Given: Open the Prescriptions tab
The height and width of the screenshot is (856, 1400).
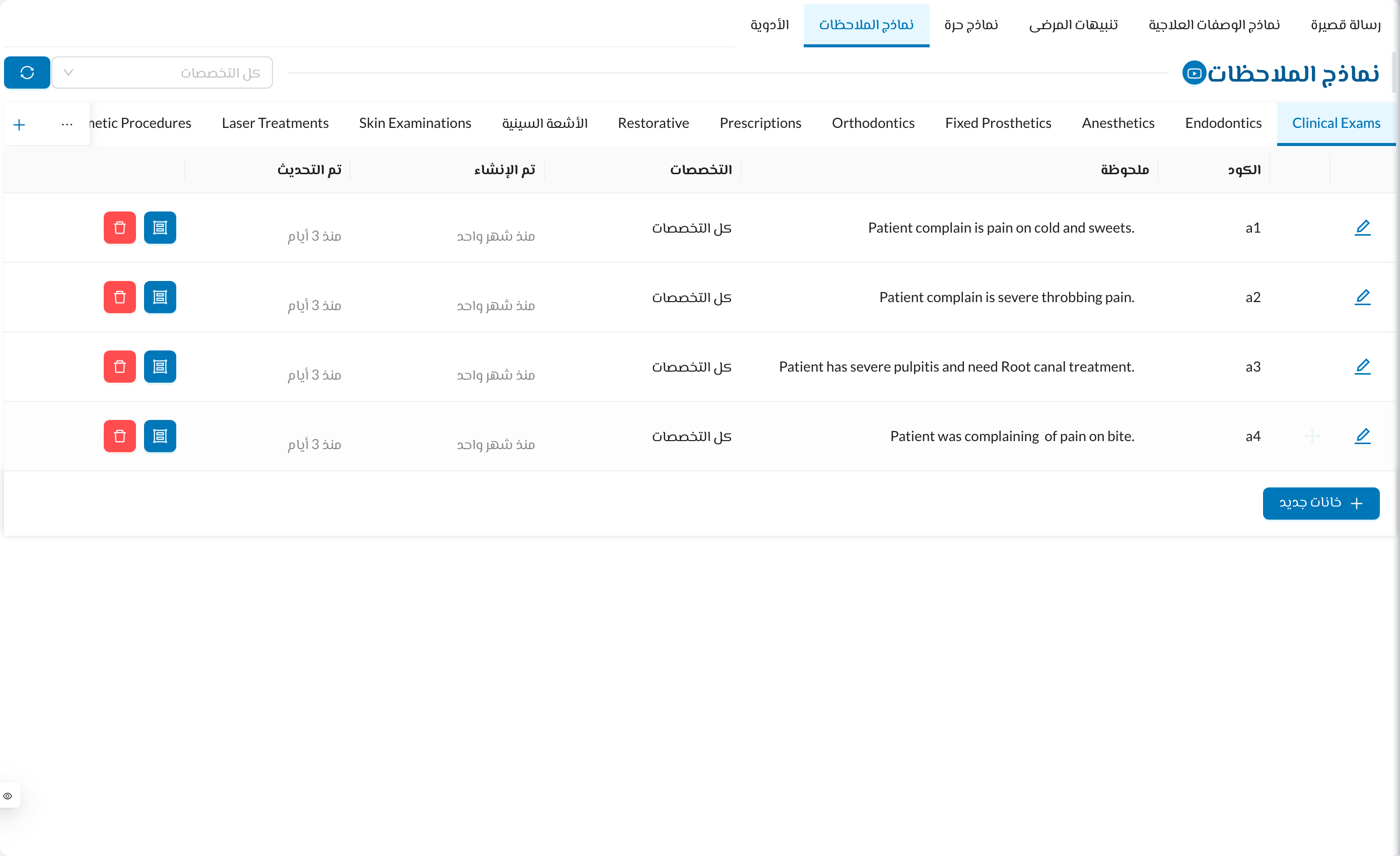Looking at the screenshot, I should pyautogui.click(x=760, y=123).
